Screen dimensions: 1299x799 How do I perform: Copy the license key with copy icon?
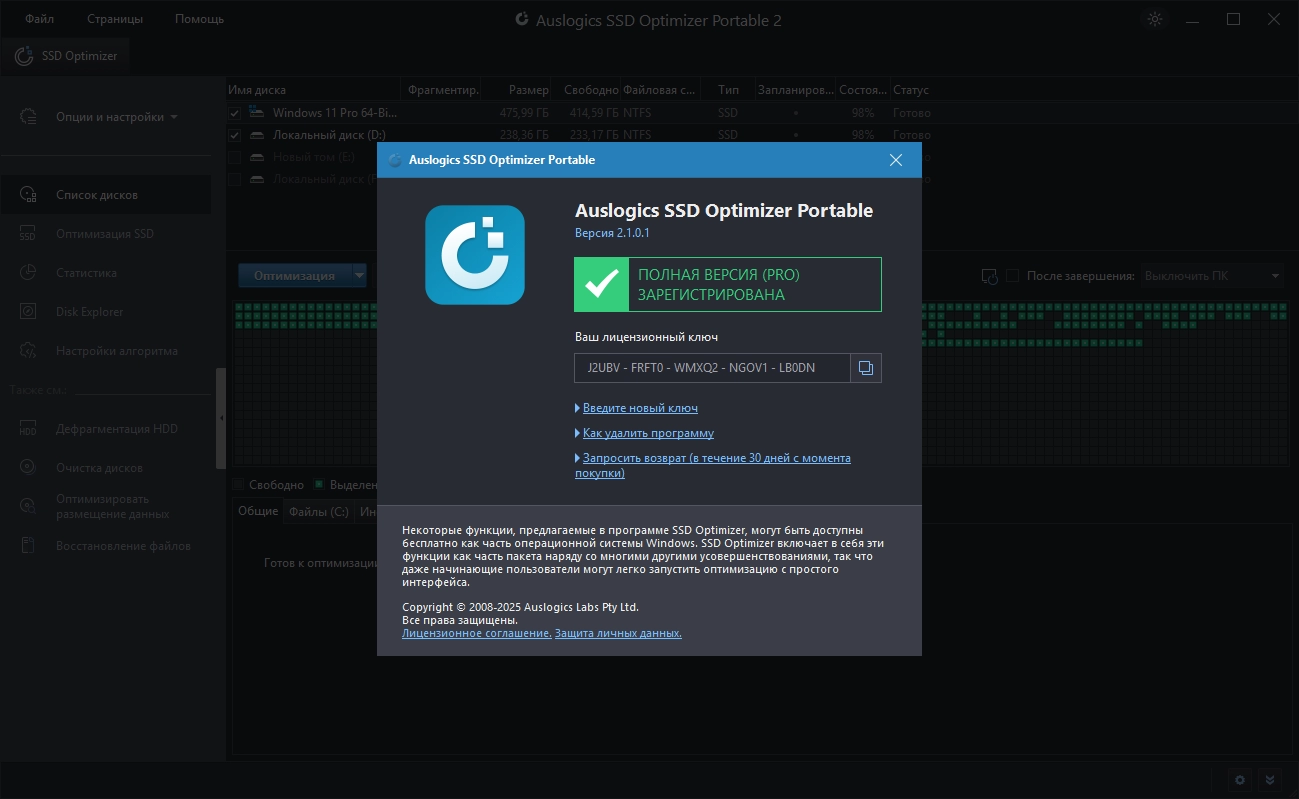[x=866, y=368]
